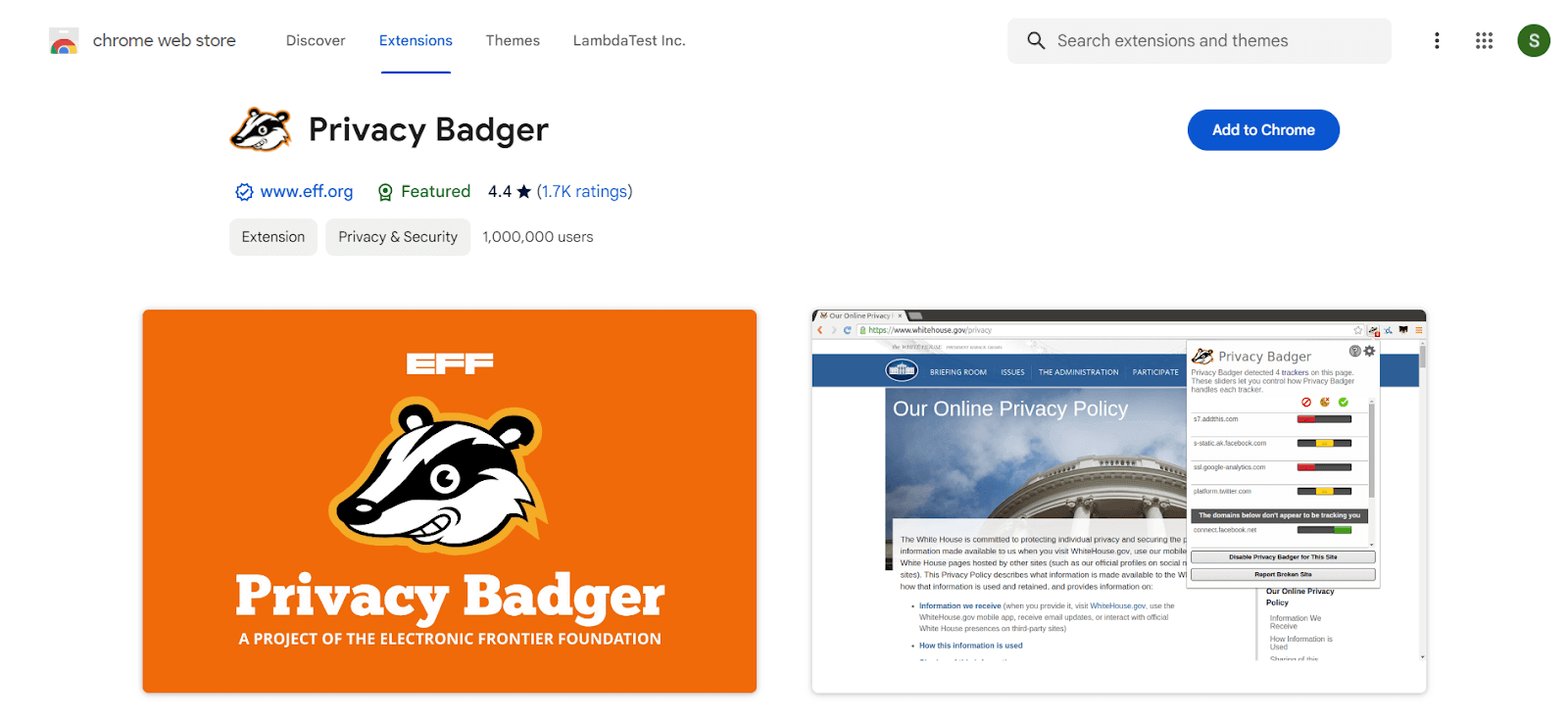Click the Chrome Web Store logo icon
This screenshot has width=1568, height=722.
[64, 41]
